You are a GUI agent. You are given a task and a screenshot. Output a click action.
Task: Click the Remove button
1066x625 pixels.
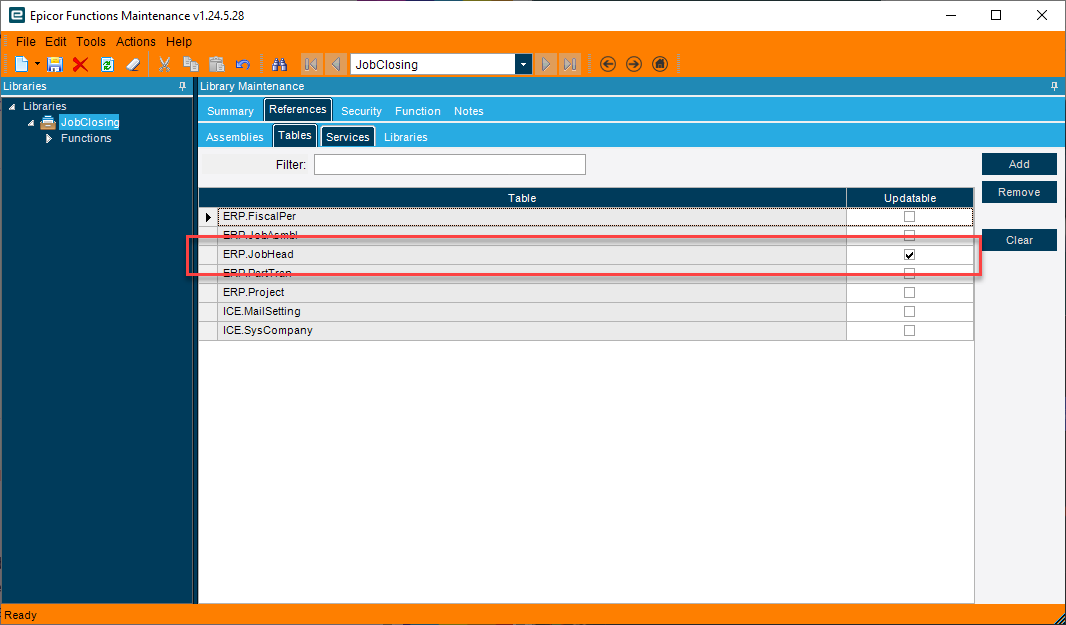click(1019, 192)
